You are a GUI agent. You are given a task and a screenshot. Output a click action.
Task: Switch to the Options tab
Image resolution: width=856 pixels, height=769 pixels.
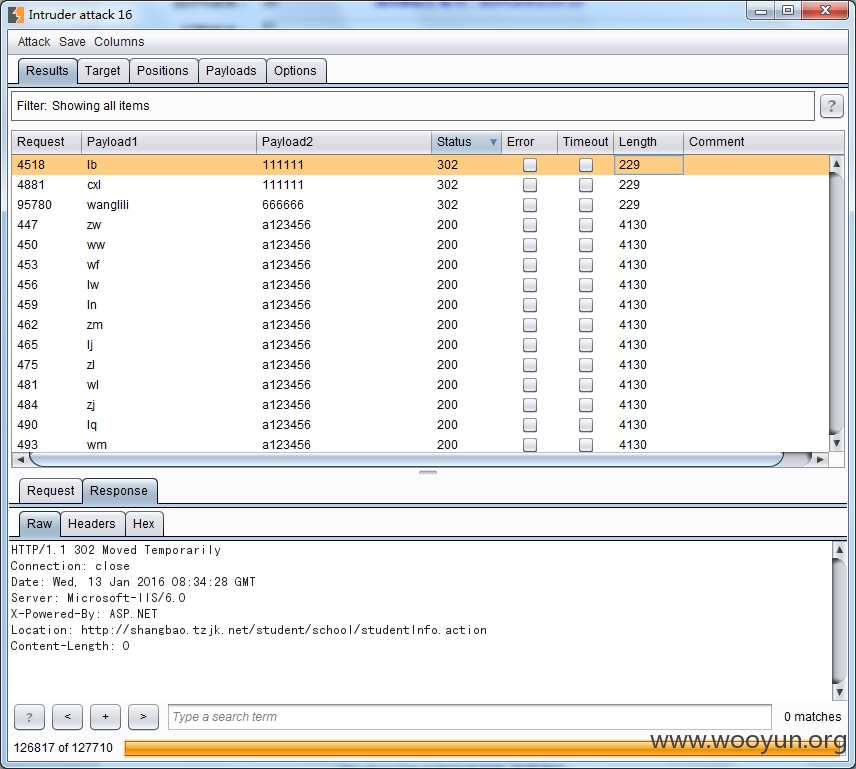pyautogui.click(x=295, y=71)
